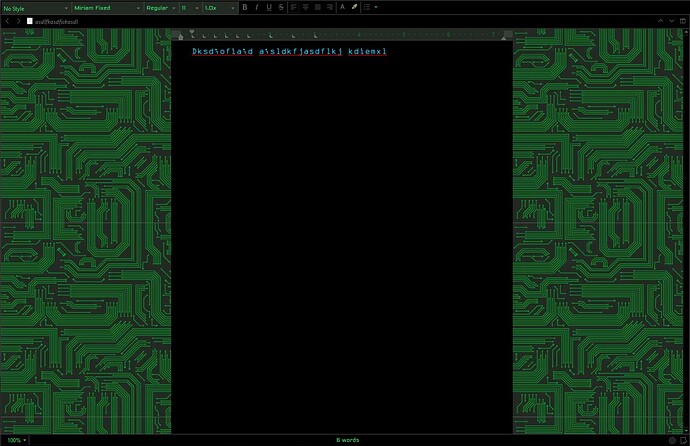Viewport: 690px width, 446px height.
Task: Toggle bold formatting
Action: 245,7
